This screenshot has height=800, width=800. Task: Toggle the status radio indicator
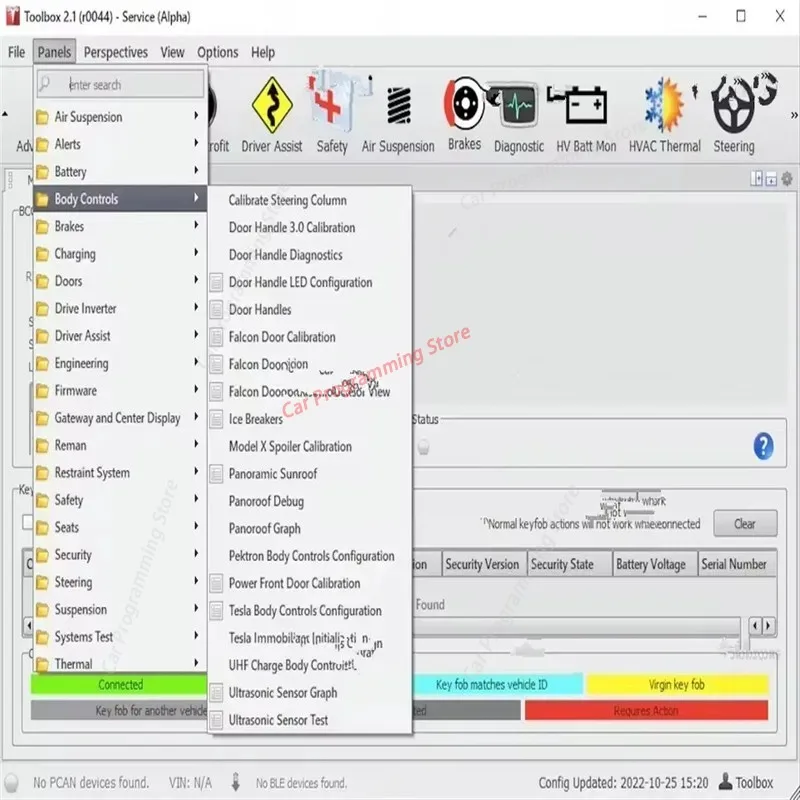pyautogui.click(x=423, y=447)
